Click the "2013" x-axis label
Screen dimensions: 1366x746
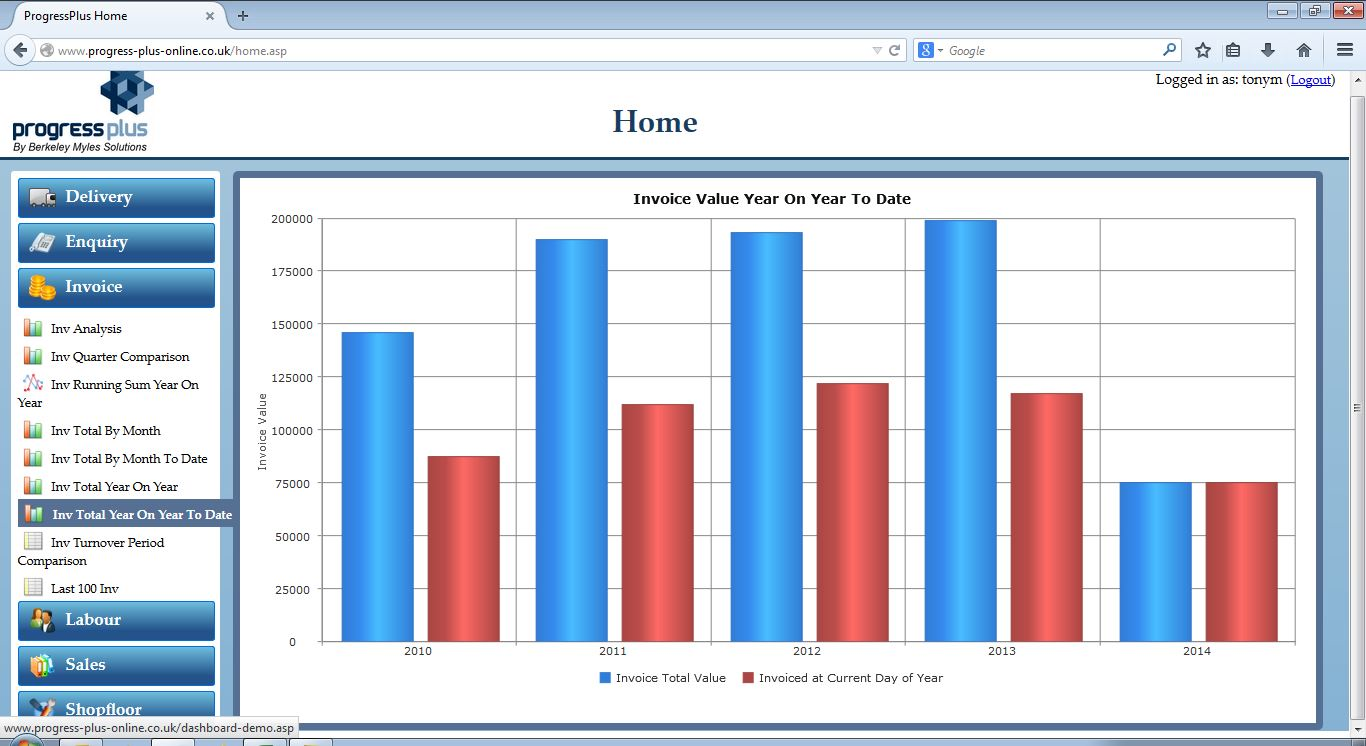1001,651
